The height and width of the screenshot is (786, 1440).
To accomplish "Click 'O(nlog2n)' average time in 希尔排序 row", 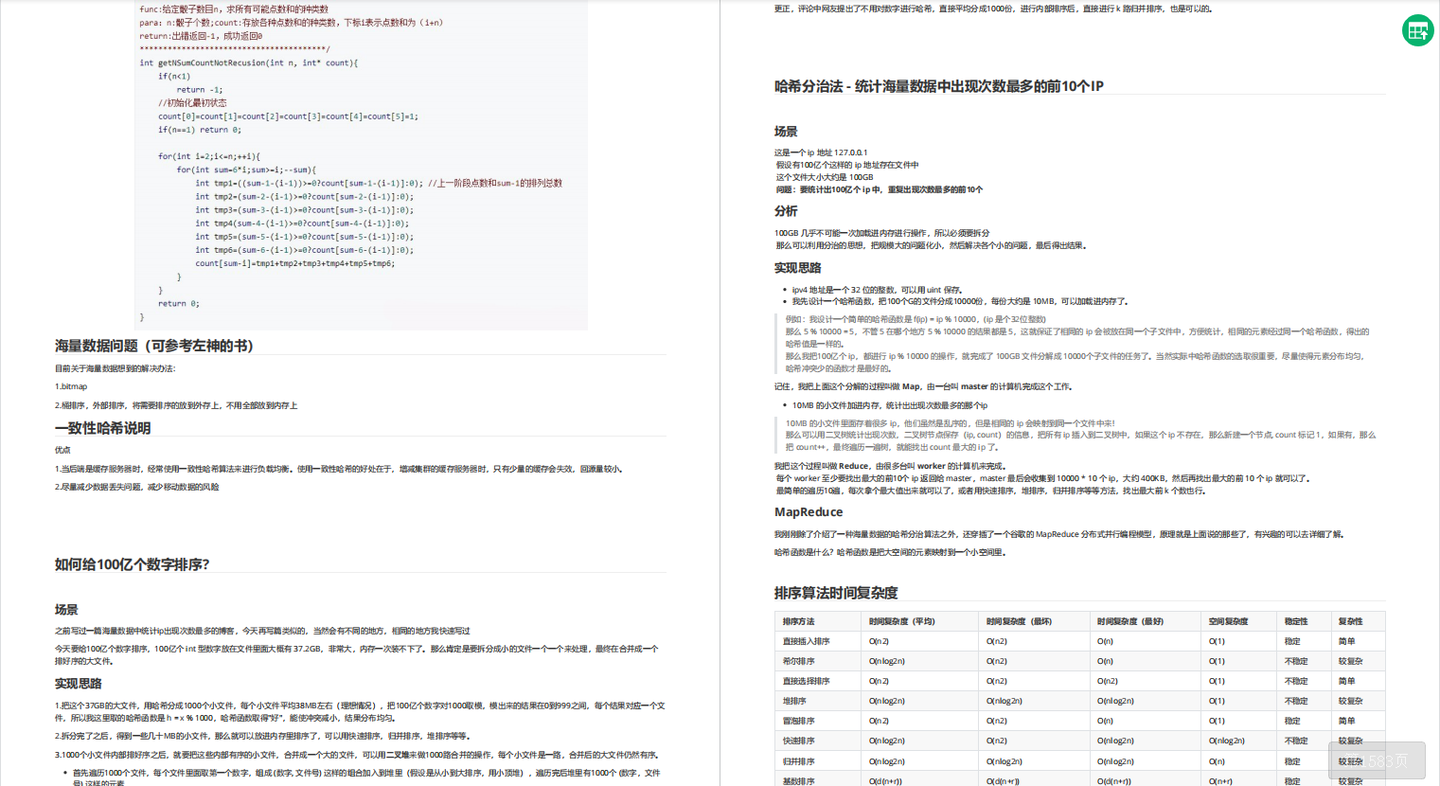I will pyautogui.click(x=887, y=661).
